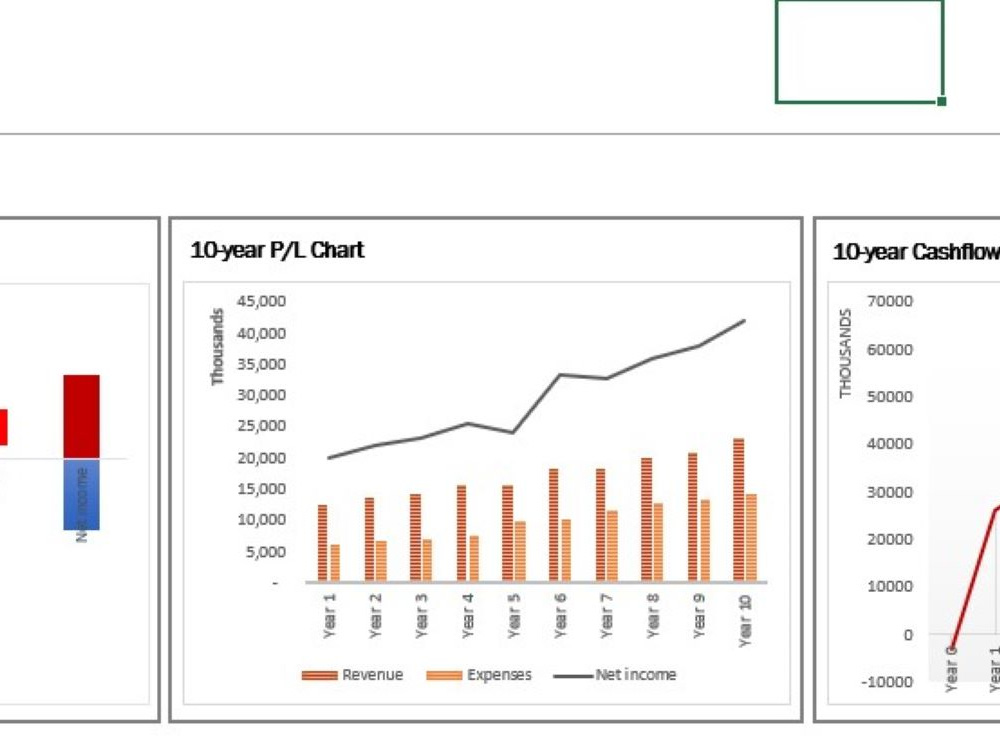The height and width of the screenshot is (750, 1000).
Task: Click the 10,000 axis value in P/L chart
Action: (x=261, y=520)
